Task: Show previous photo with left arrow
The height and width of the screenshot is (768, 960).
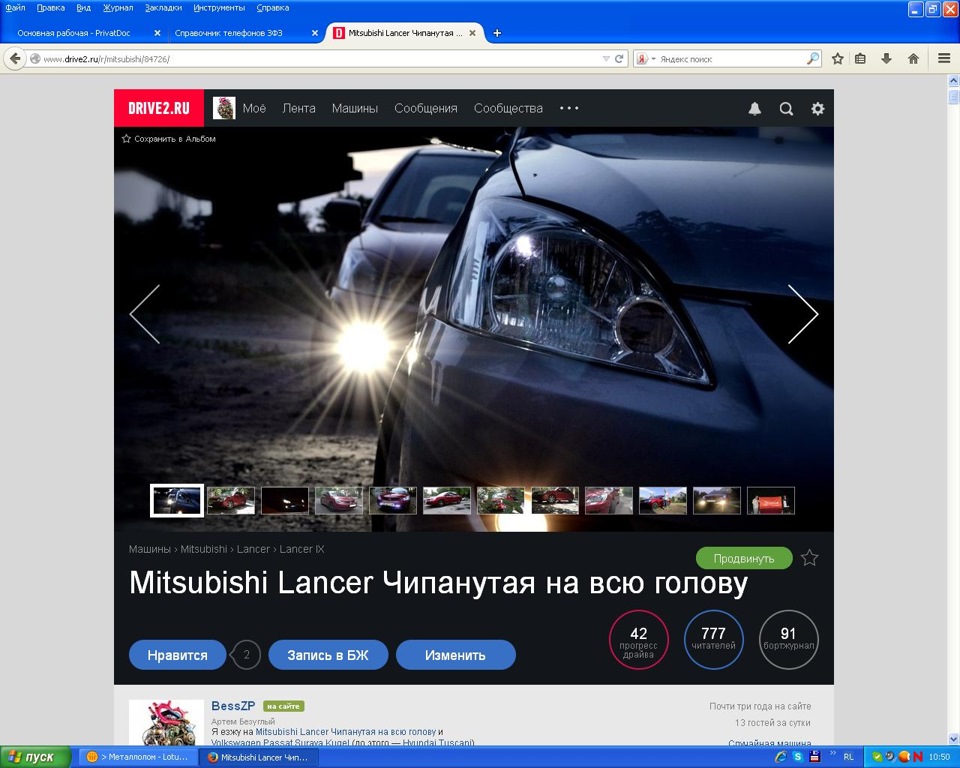Action: 144,314
